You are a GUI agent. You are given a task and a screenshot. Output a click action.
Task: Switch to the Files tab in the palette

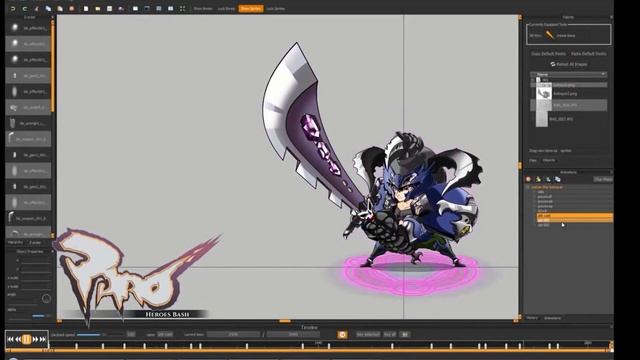tap(533, 160)
